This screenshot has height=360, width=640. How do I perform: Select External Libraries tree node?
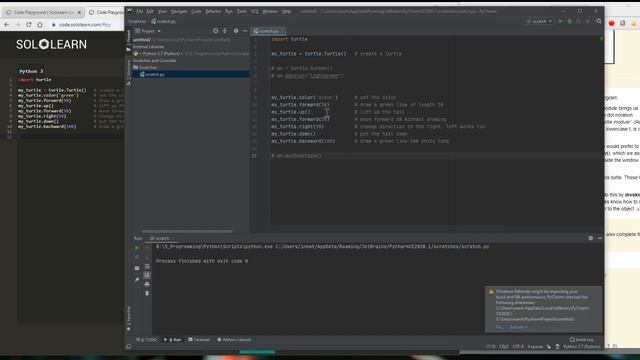tap(148, 47)
